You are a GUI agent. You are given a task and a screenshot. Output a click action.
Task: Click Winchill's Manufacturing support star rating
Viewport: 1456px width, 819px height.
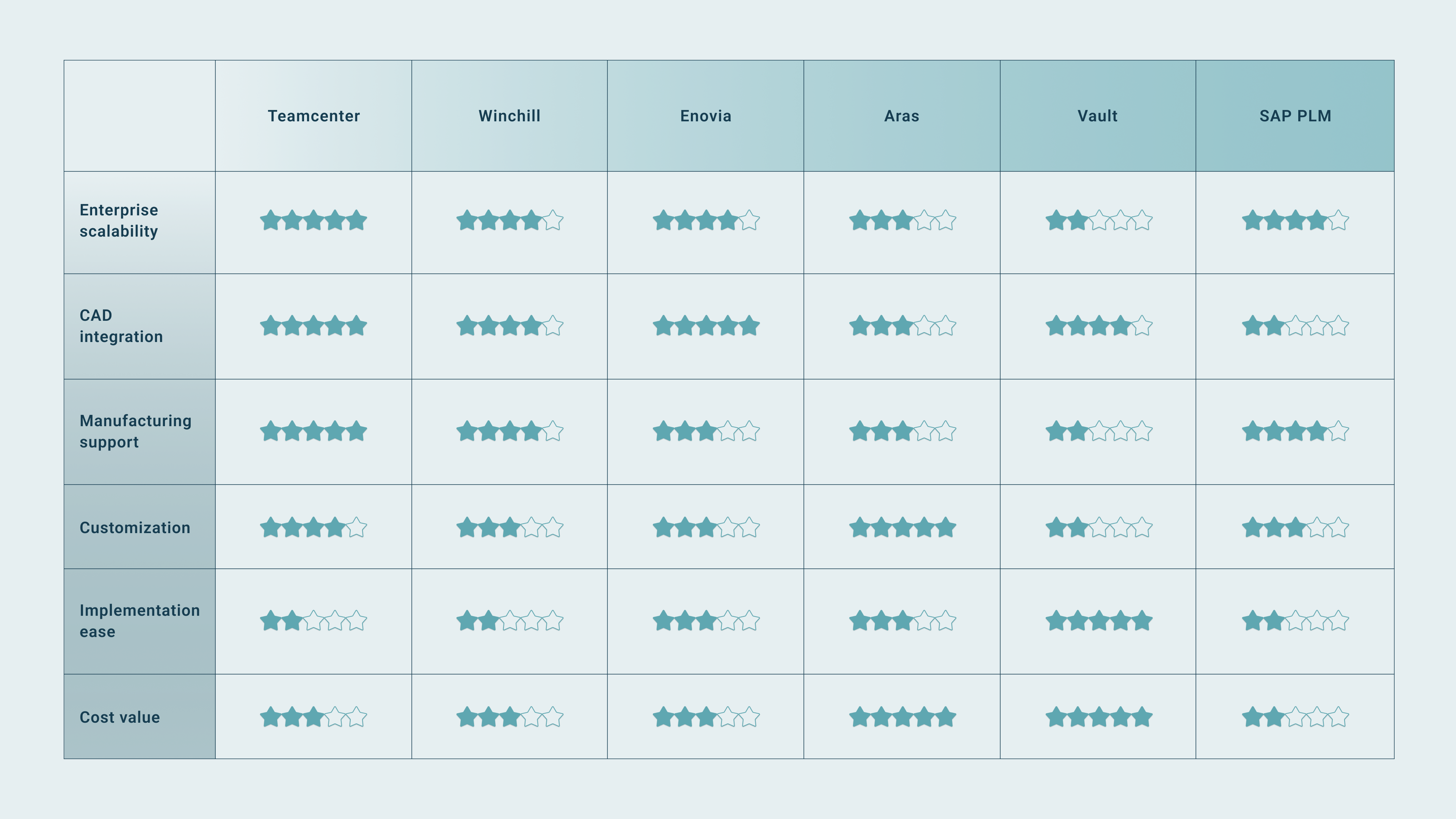click(510, 431)
